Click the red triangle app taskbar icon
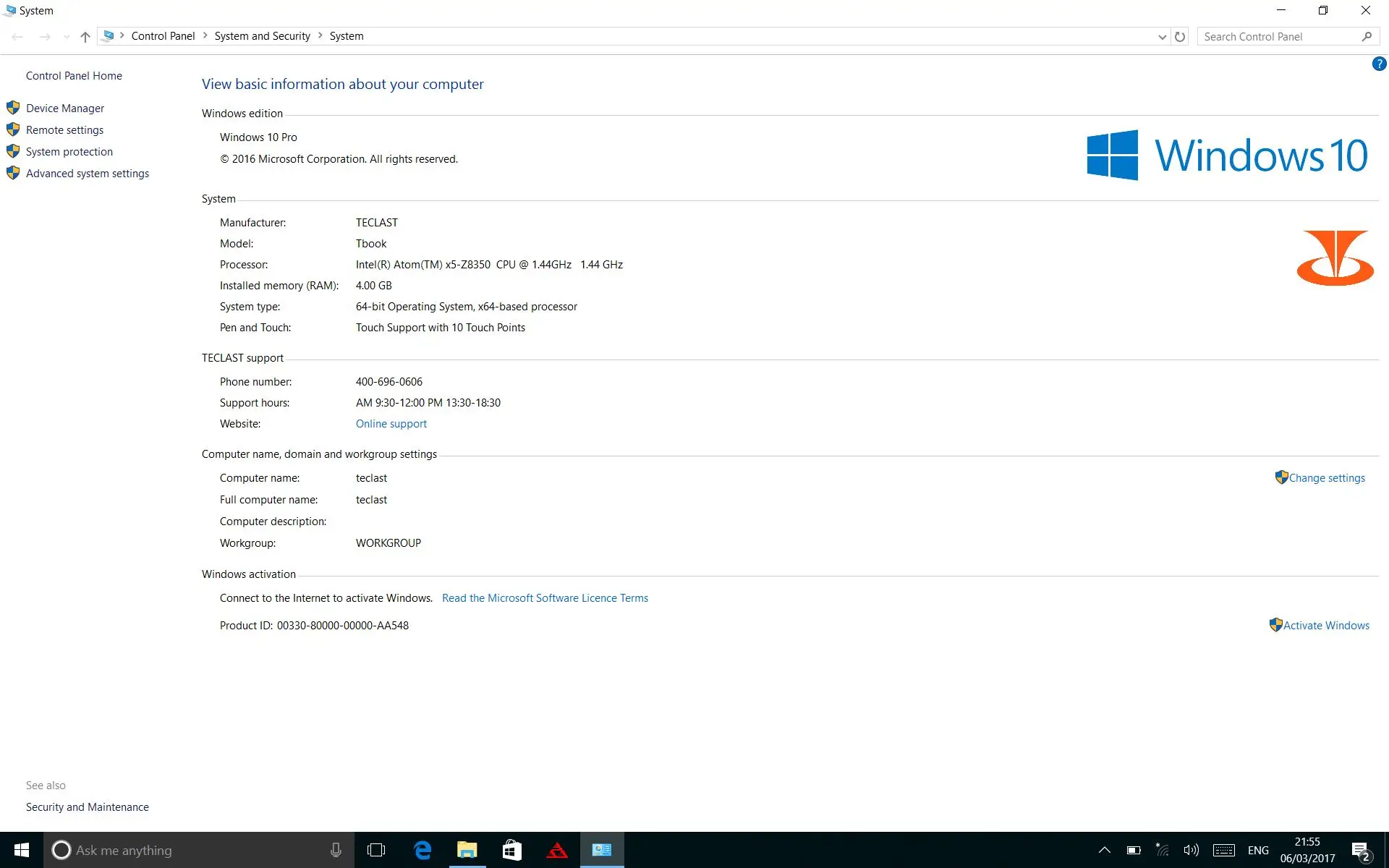 [x=557, y=850]
